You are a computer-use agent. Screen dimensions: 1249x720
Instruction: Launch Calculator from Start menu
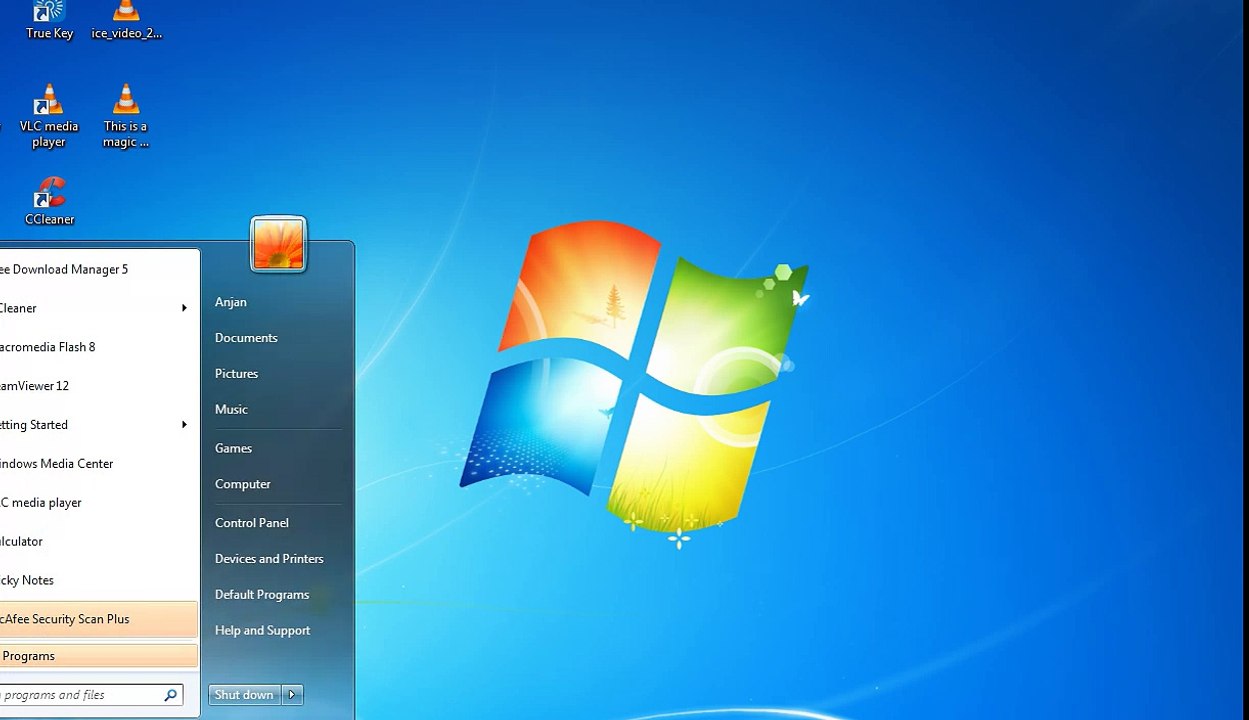99,542
